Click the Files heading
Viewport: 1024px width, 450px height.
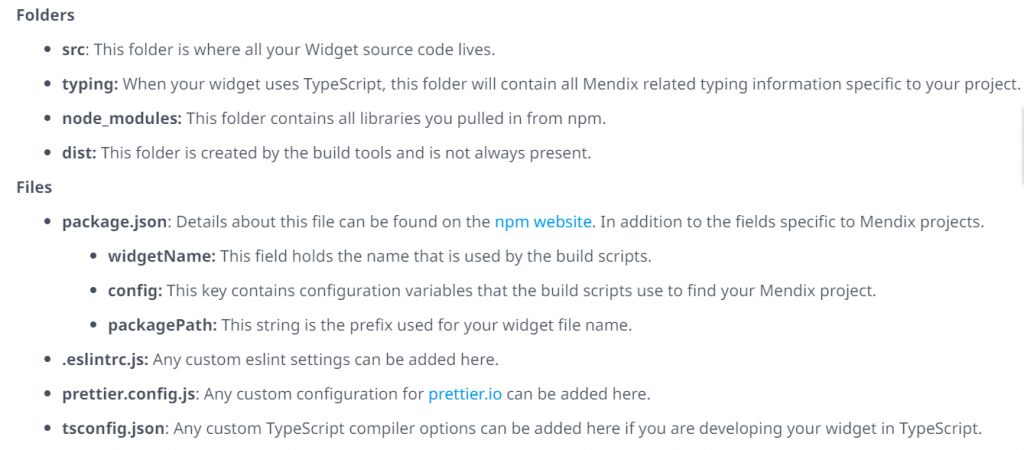(x=34, y=187)
